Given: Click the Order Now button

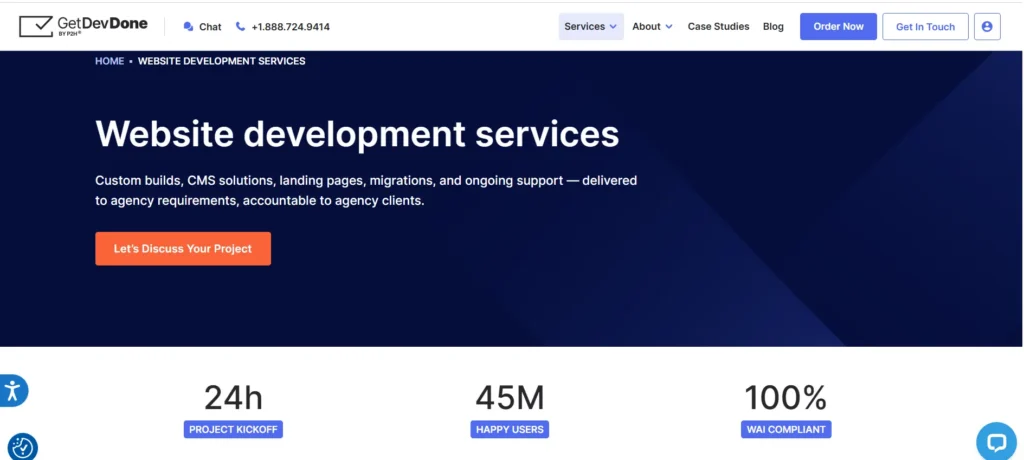Looking at the screenshot, I should [x=839, y=27].
